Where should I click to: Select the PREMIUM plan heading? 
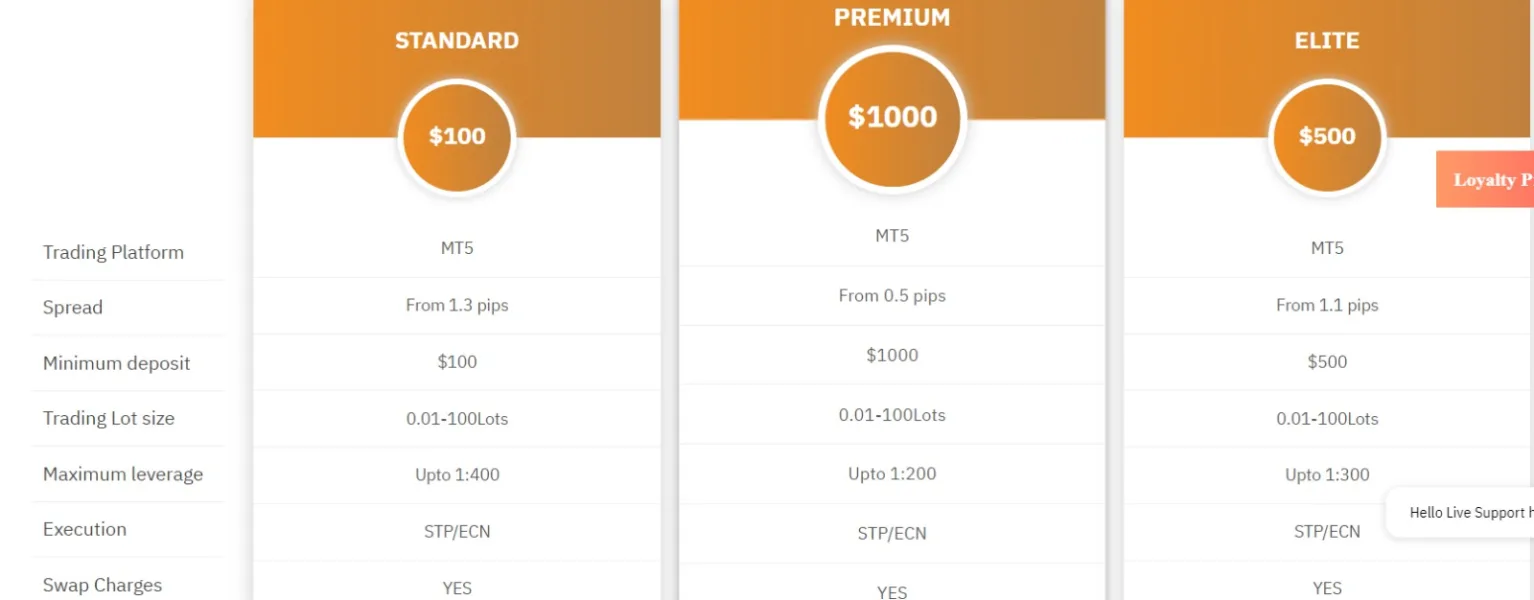(892, 18)
